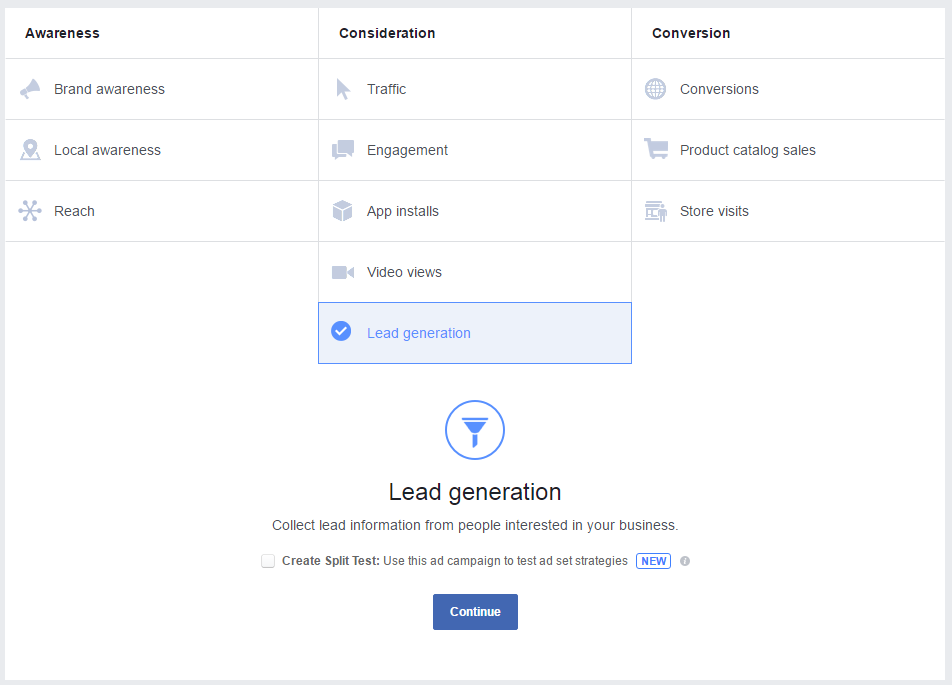
Task: Enable the Create Split Test checkbox
Action: click(x=268, y=561)
